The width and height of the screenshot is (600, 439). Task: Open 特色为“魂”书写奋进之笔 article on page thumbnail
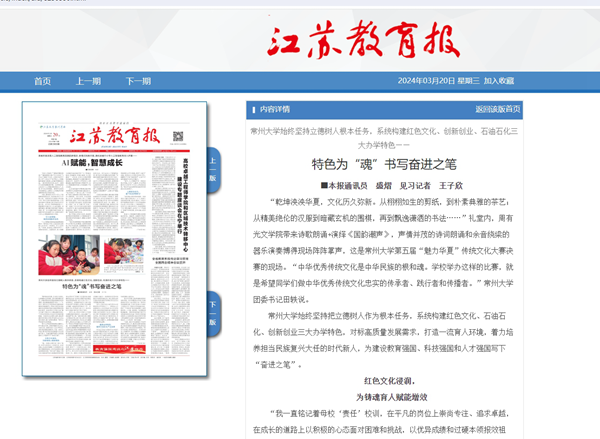tap(92, 286)
